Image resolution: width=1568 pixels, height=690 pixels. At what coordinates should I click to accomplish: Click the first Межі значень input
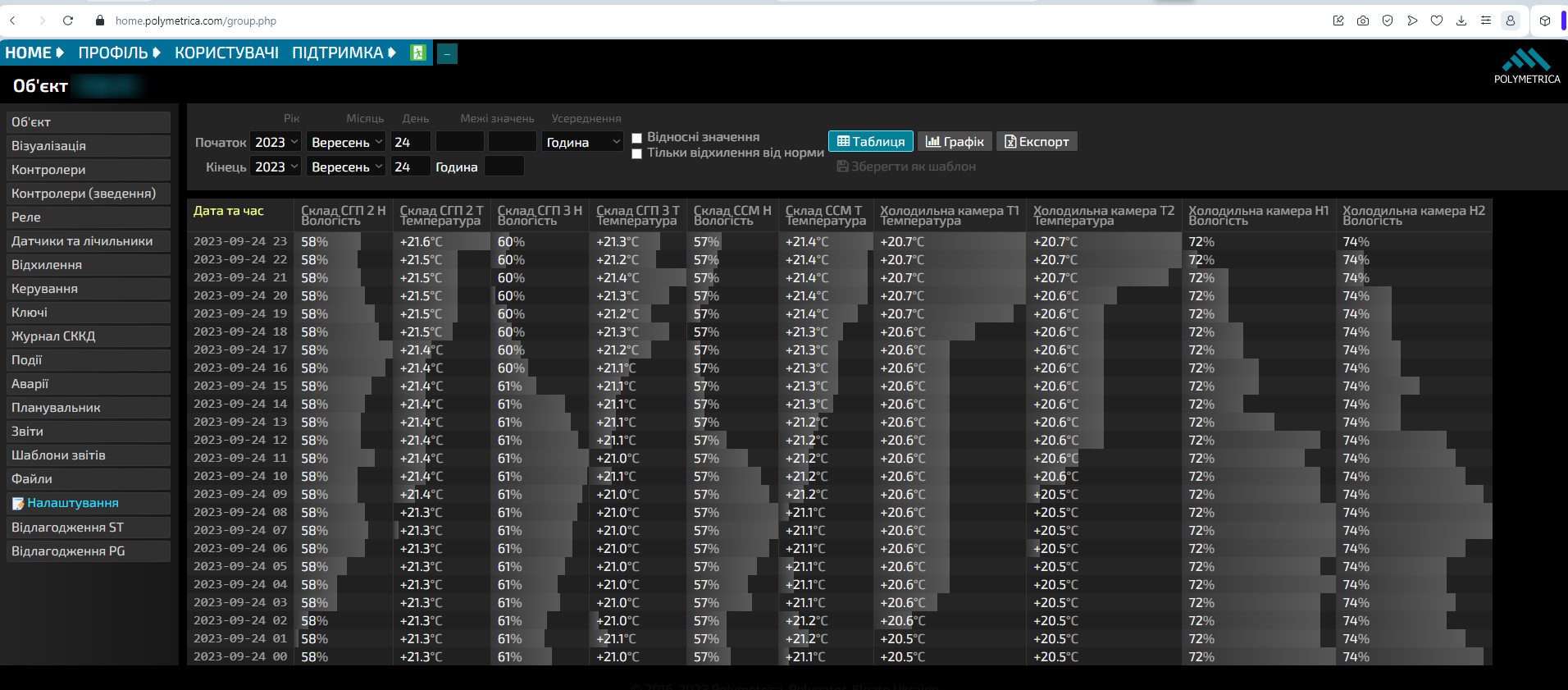pyautogui.click(x=460, y=142)
